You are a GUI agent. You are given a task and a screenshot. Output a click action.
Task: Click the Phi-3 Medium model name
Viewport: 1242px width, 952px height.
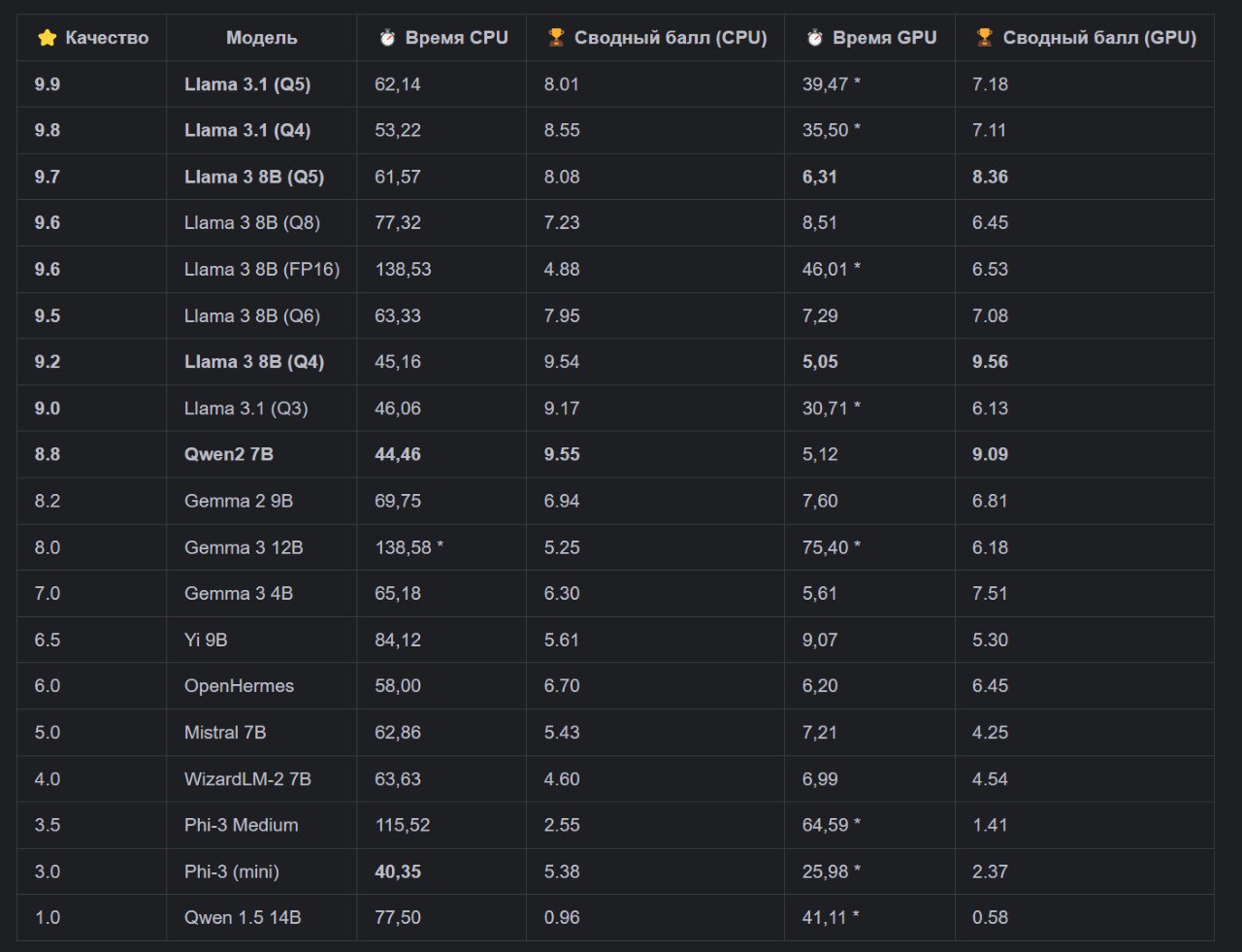pos(241,825)
